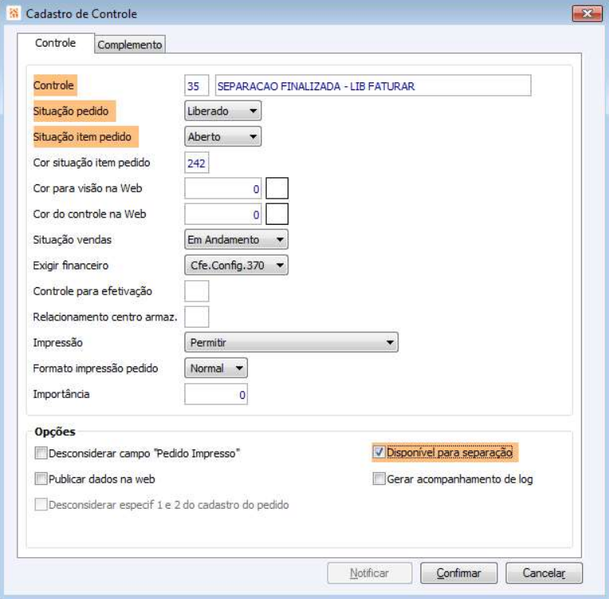Pick color swatch for Cor para visão na Web
This screenshot has height=599, width=609.
coord(277,188)
